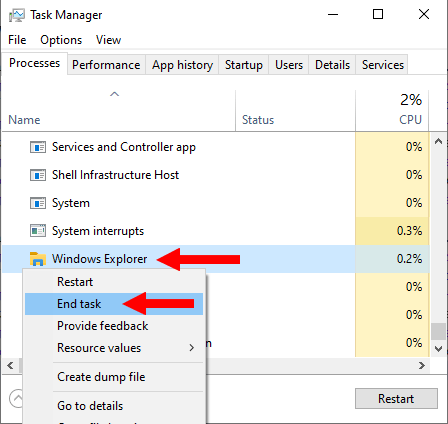Click the Windows Explorer folder icon
Viewport: 448px width, 424px height.
click(x=38, y=259)
